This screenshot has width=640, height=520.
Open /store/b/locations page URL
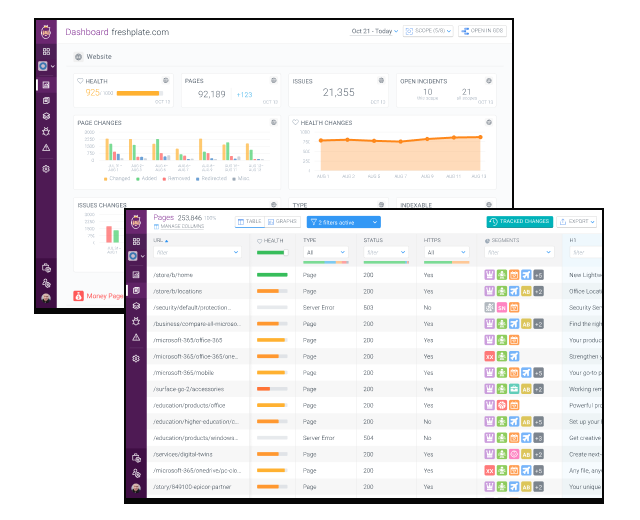(178, 291)
